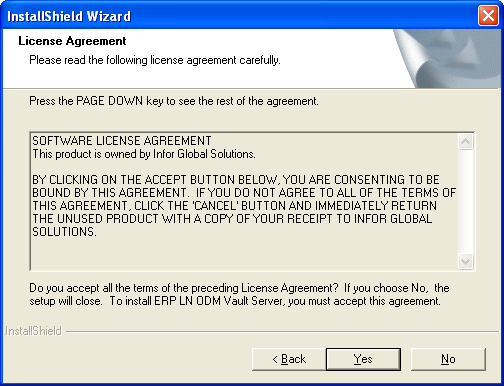Click the final 'SOLUTIONS.' line of text
The image size is (504, 386).
coord(64,232)
